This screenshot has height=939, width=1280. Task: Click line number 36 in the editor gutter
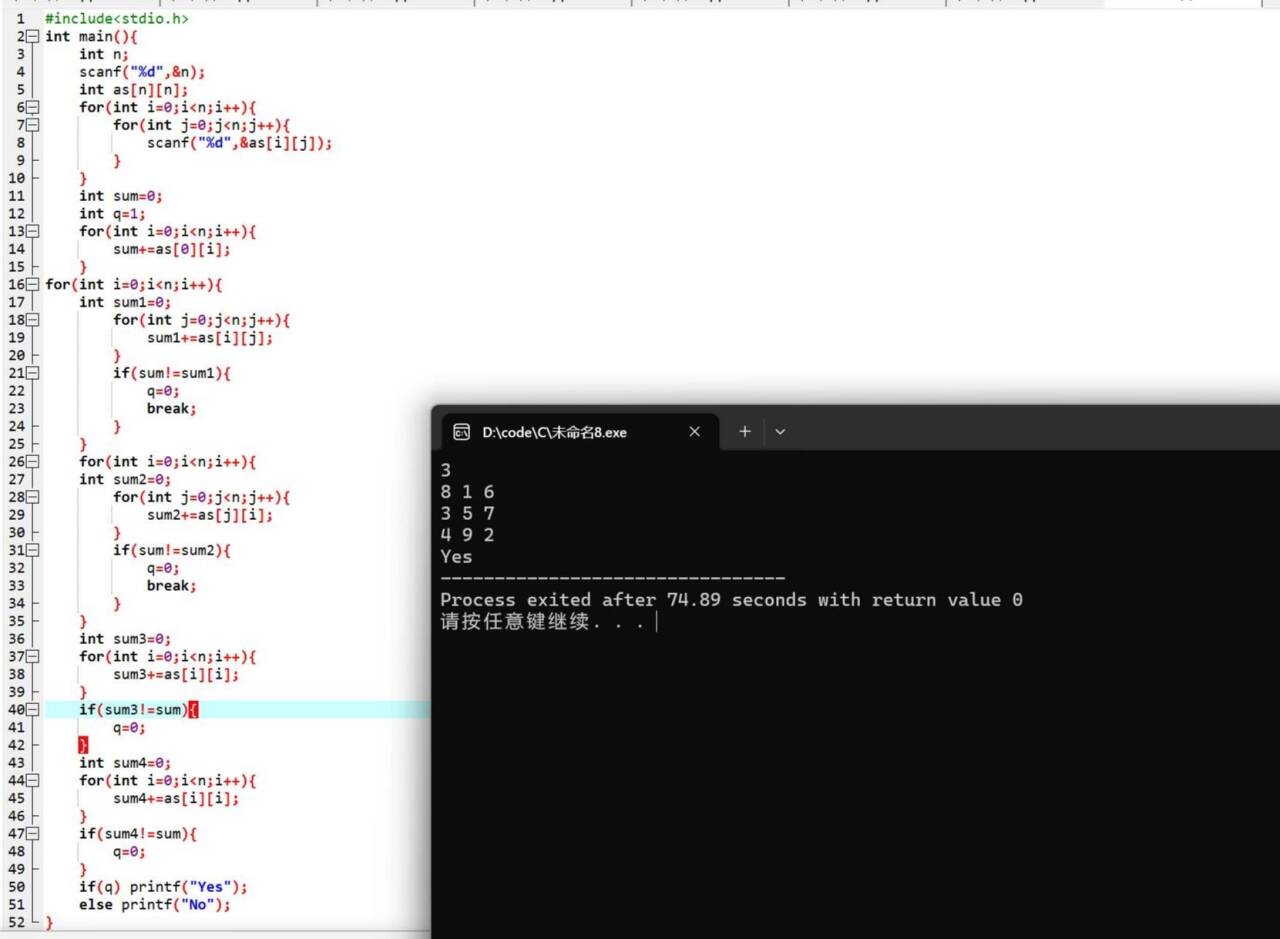pyautogui.click(x=16, y=638)
